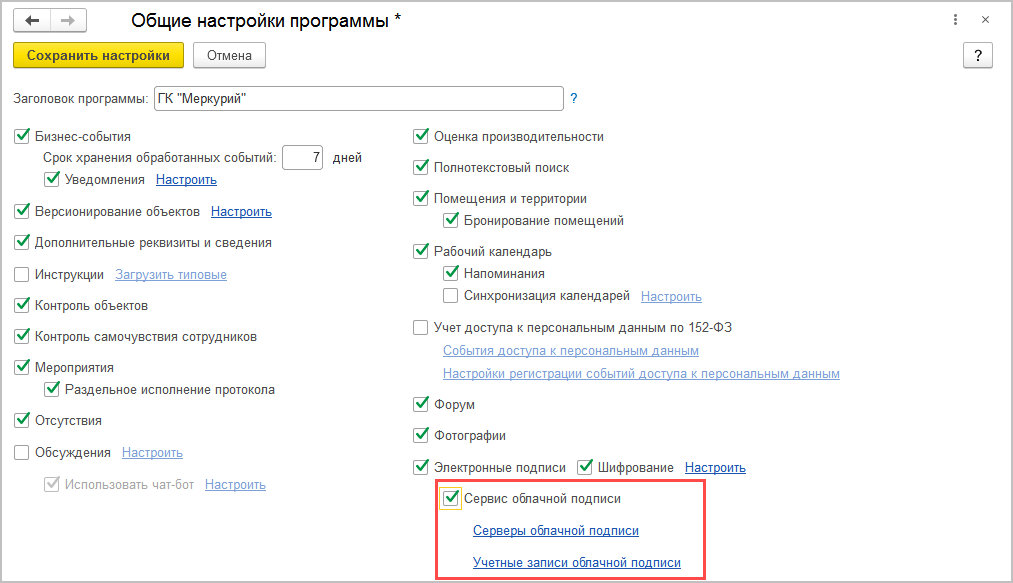1013x583 pixels.
Task: Open help with the question mark button
Action: [977, 55]
